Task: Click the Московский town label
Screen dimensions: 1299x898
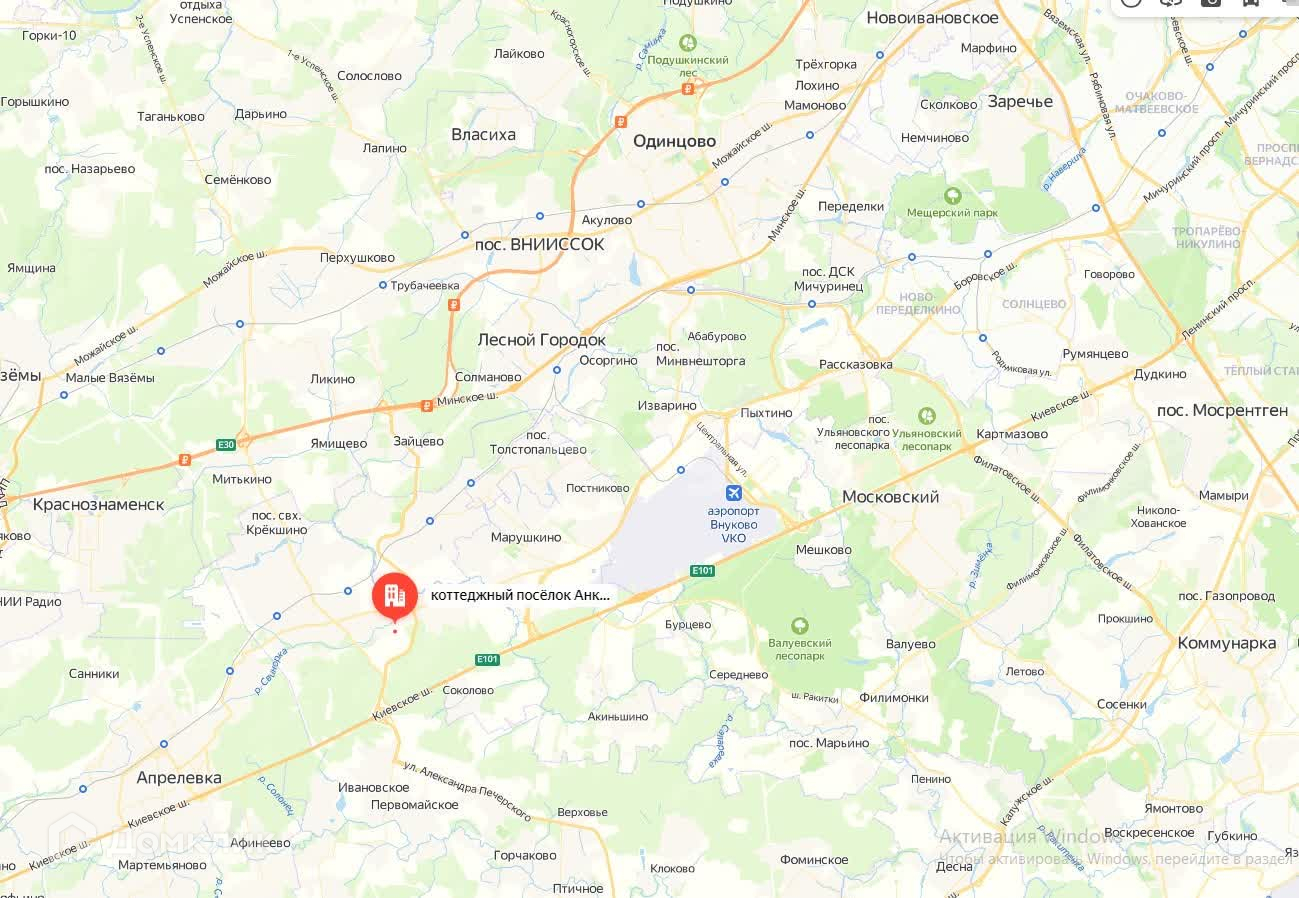Action: [x=890, y=497]
